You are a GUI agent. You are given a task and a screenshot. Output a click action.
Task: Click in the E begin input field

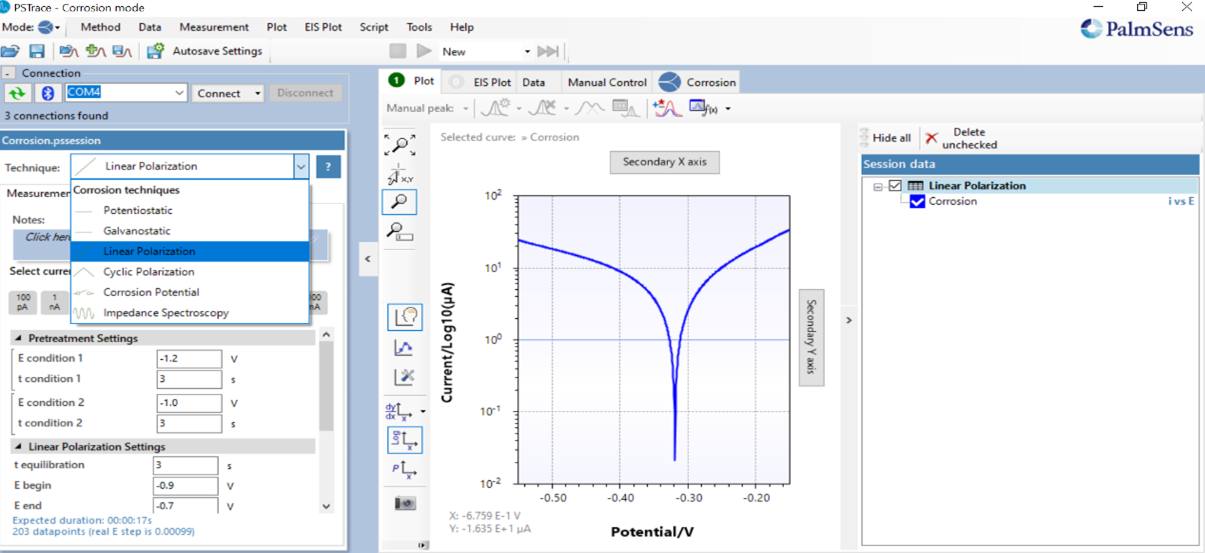click(x=185, y=486)
